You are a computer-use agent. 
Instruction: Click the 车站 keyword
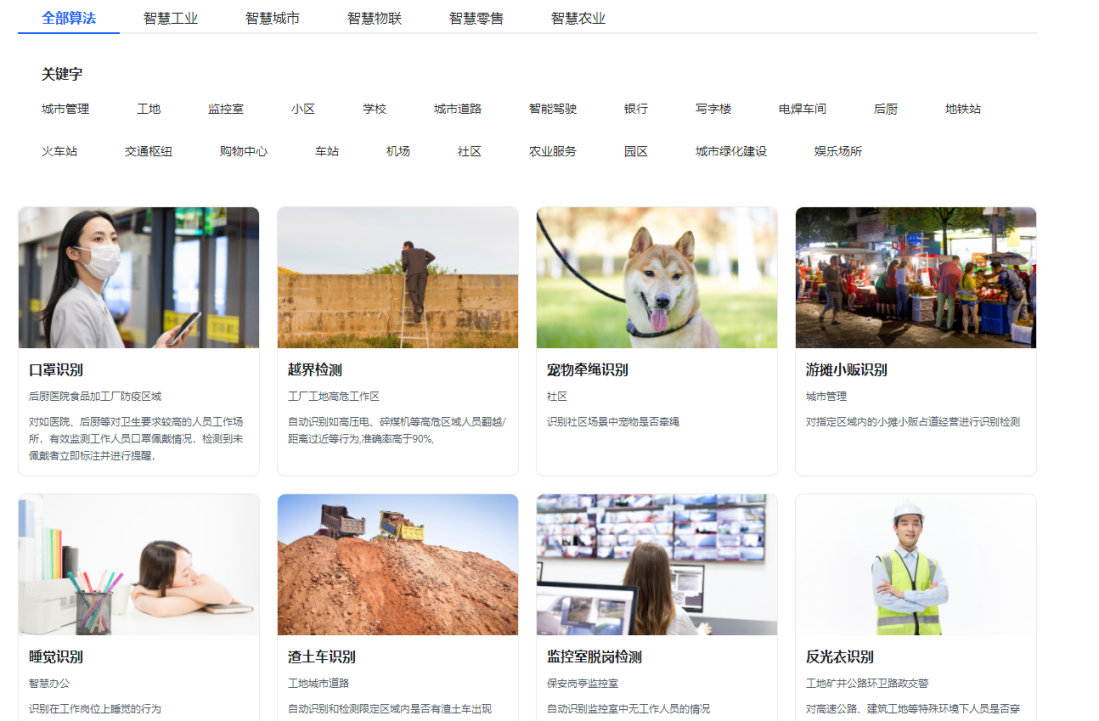[x=327, y=151]
